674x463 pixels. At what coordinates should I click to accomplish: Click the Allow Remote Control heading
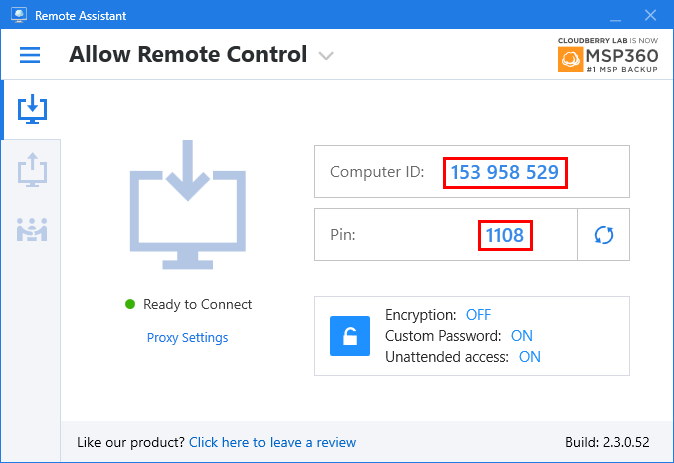click(x=188, y=55)
